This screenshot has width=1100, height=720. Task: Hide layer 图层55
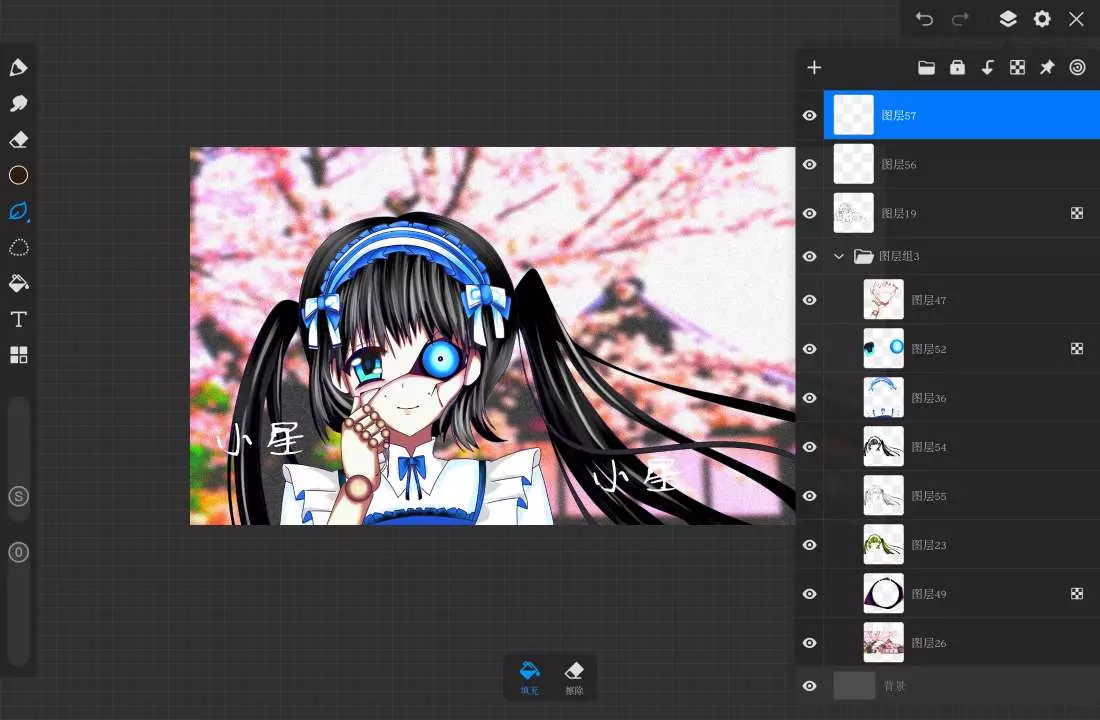810,496
